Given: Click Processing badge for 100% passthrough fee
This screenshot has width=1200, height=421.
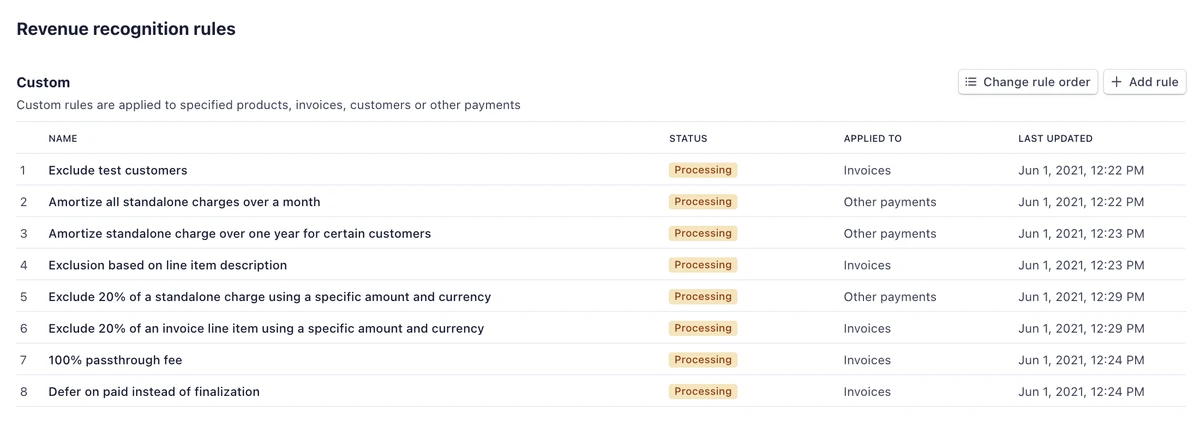Looking at the screenshot, I should pos(703,360).
